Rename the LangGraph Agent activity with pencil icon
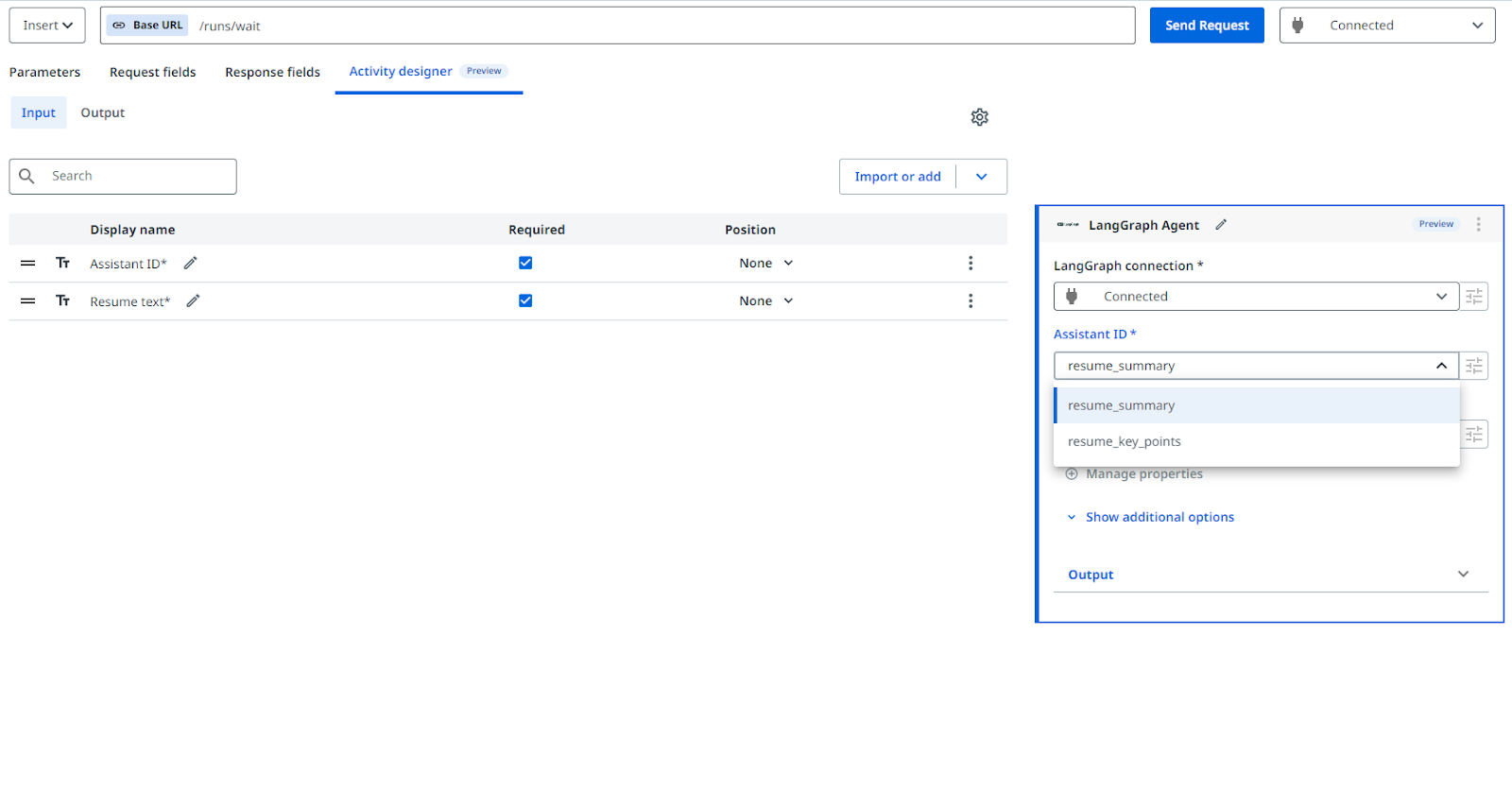 pyautogui.click(x=1221, y=225)
